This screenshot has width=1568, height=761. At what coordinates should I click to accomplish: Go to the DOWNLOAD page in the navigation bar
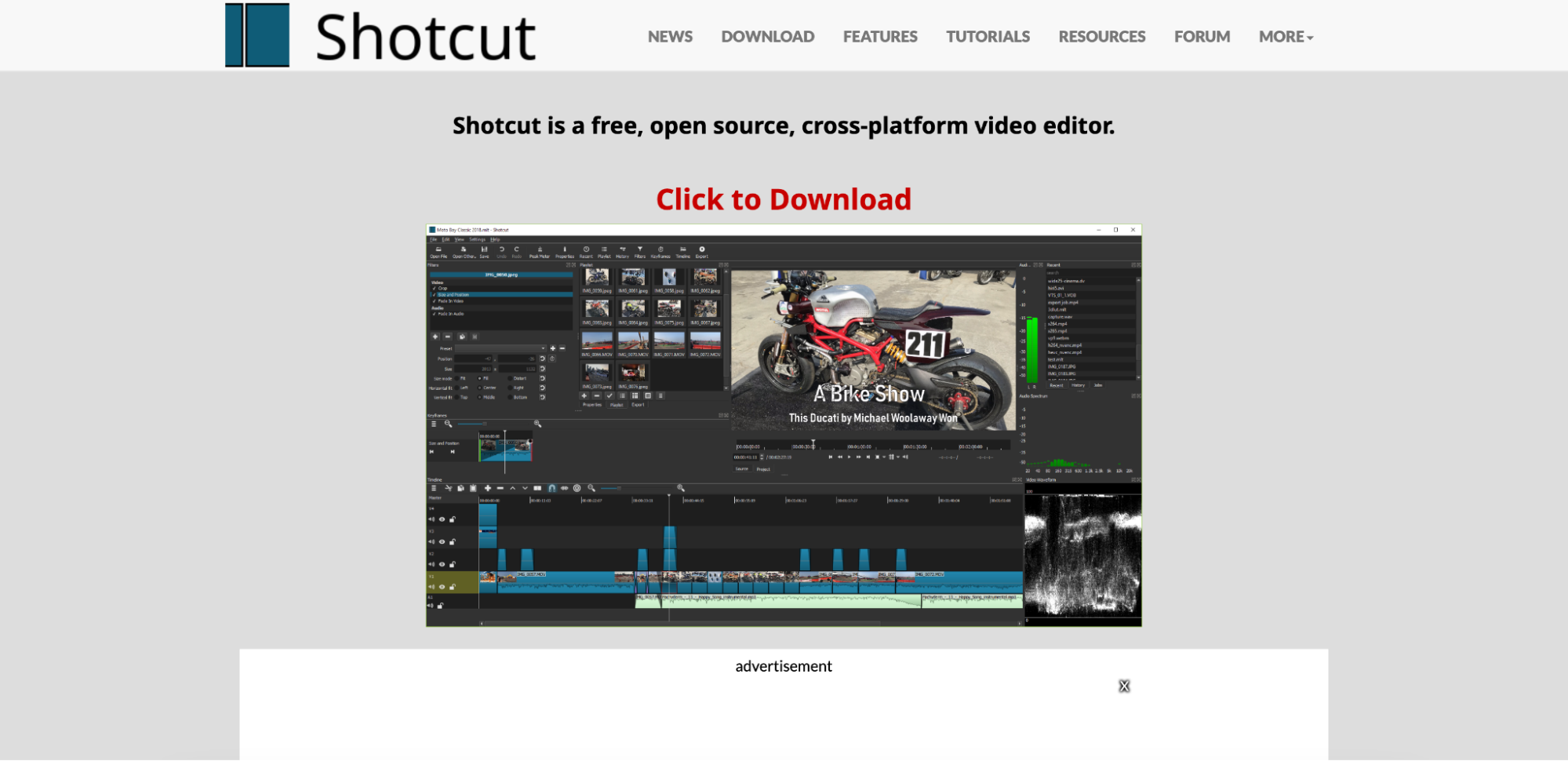[x=768, y=37]
